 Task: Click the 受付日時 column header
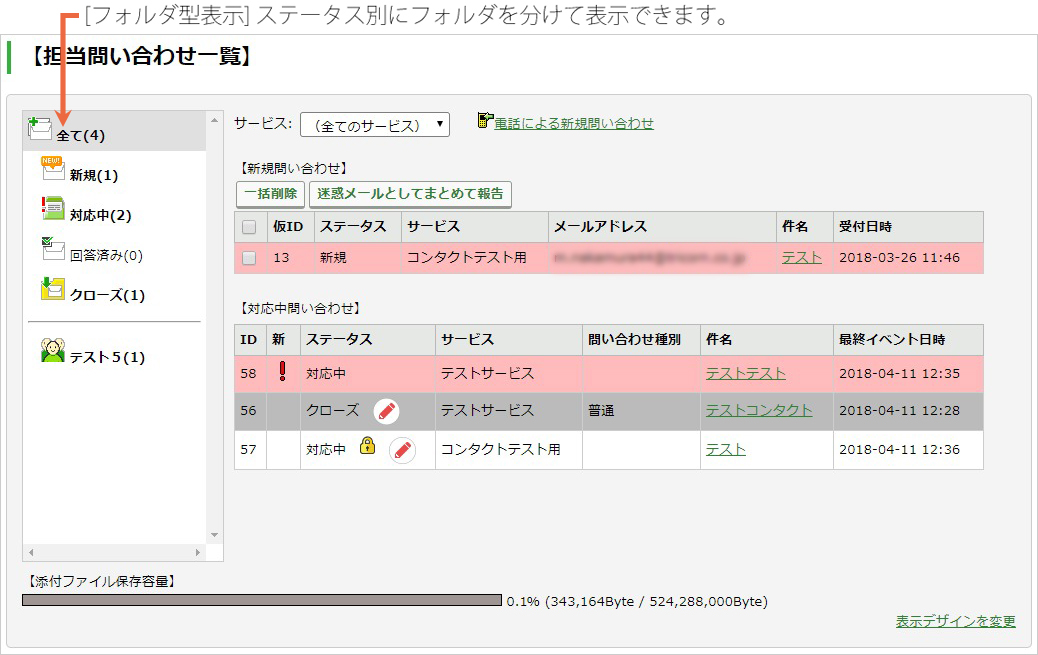tap(908, 227)
